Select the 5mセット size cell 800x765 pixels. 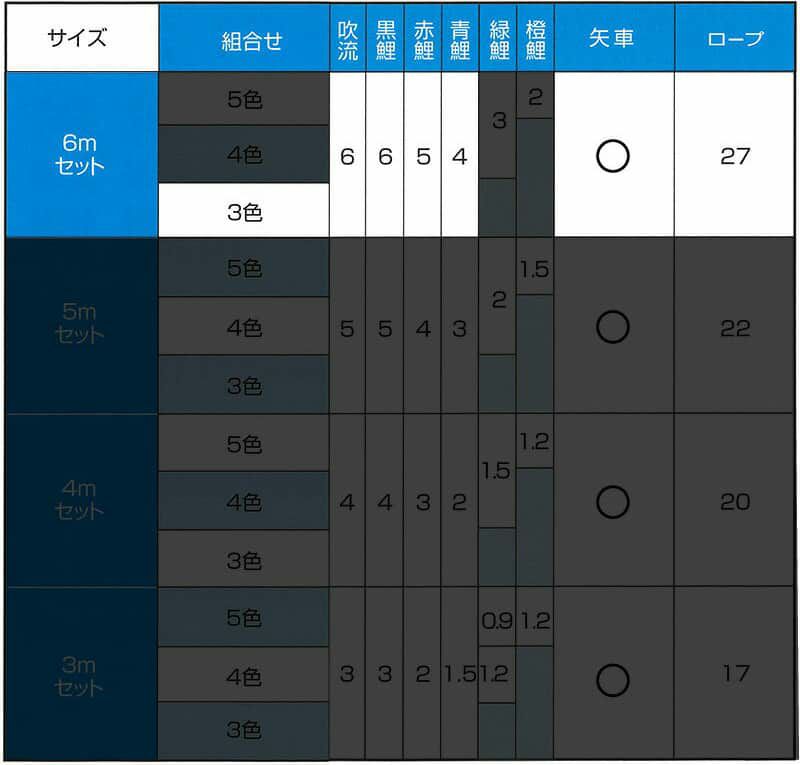tap(82, 326)
